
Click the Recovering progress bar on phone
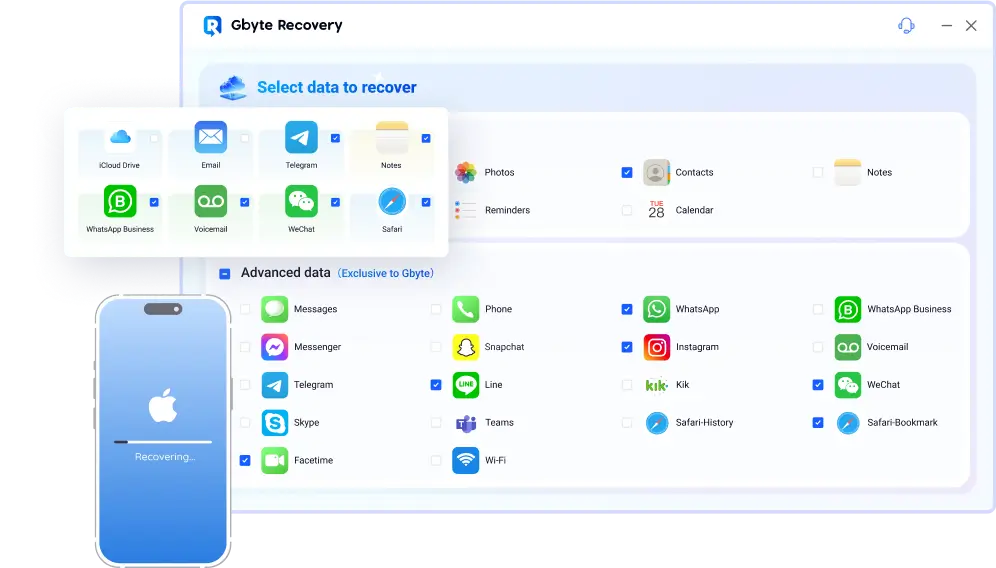[x=163, y=442]
